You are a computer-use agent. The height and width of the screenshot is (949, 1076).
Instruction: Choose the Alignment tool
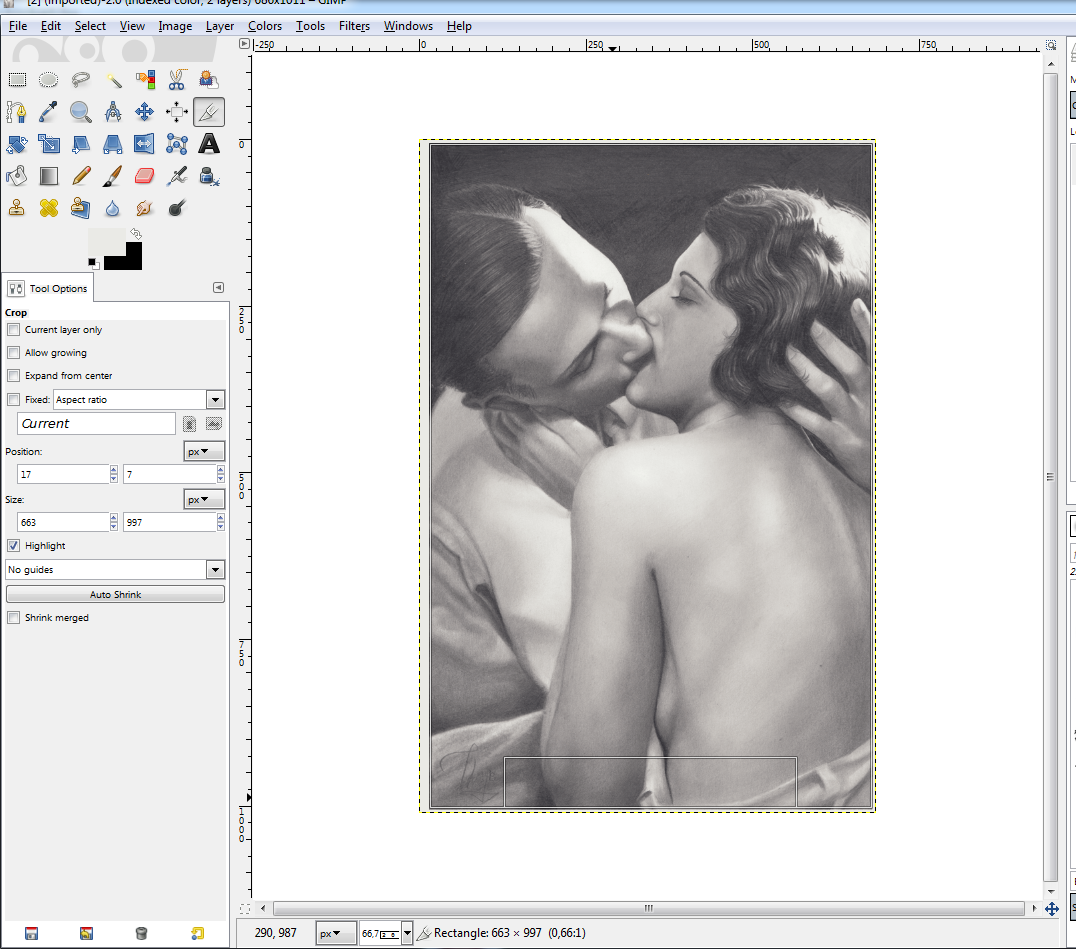point(177,112)
